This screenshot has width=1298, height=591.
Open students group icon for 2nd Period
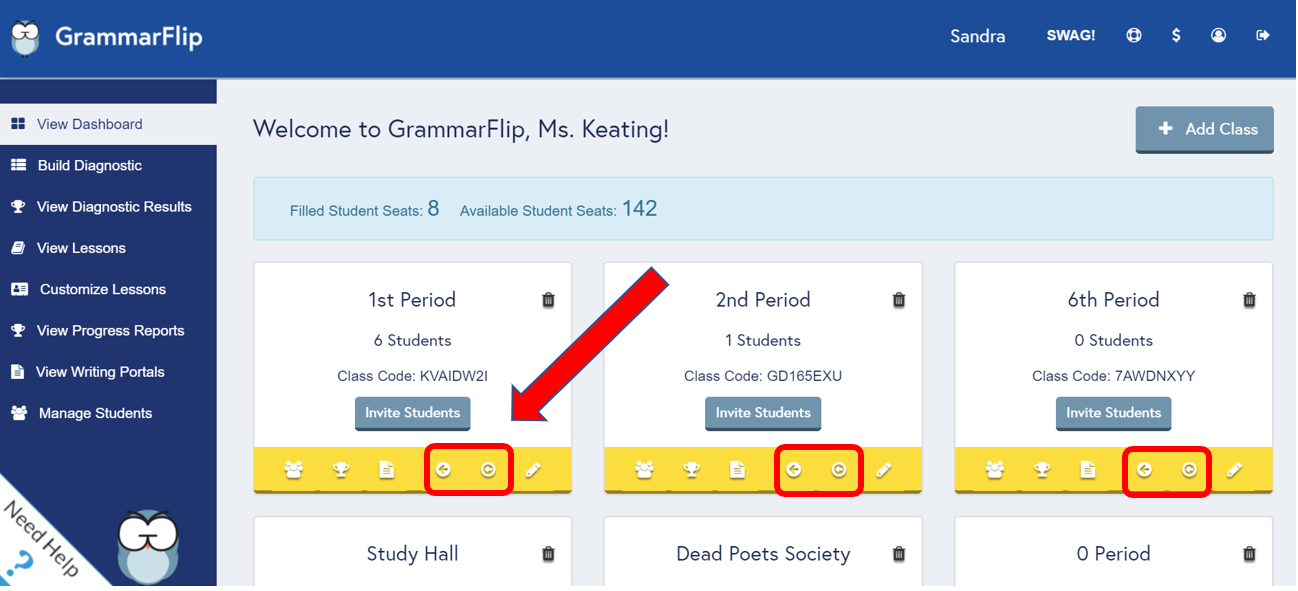point(644,470)
